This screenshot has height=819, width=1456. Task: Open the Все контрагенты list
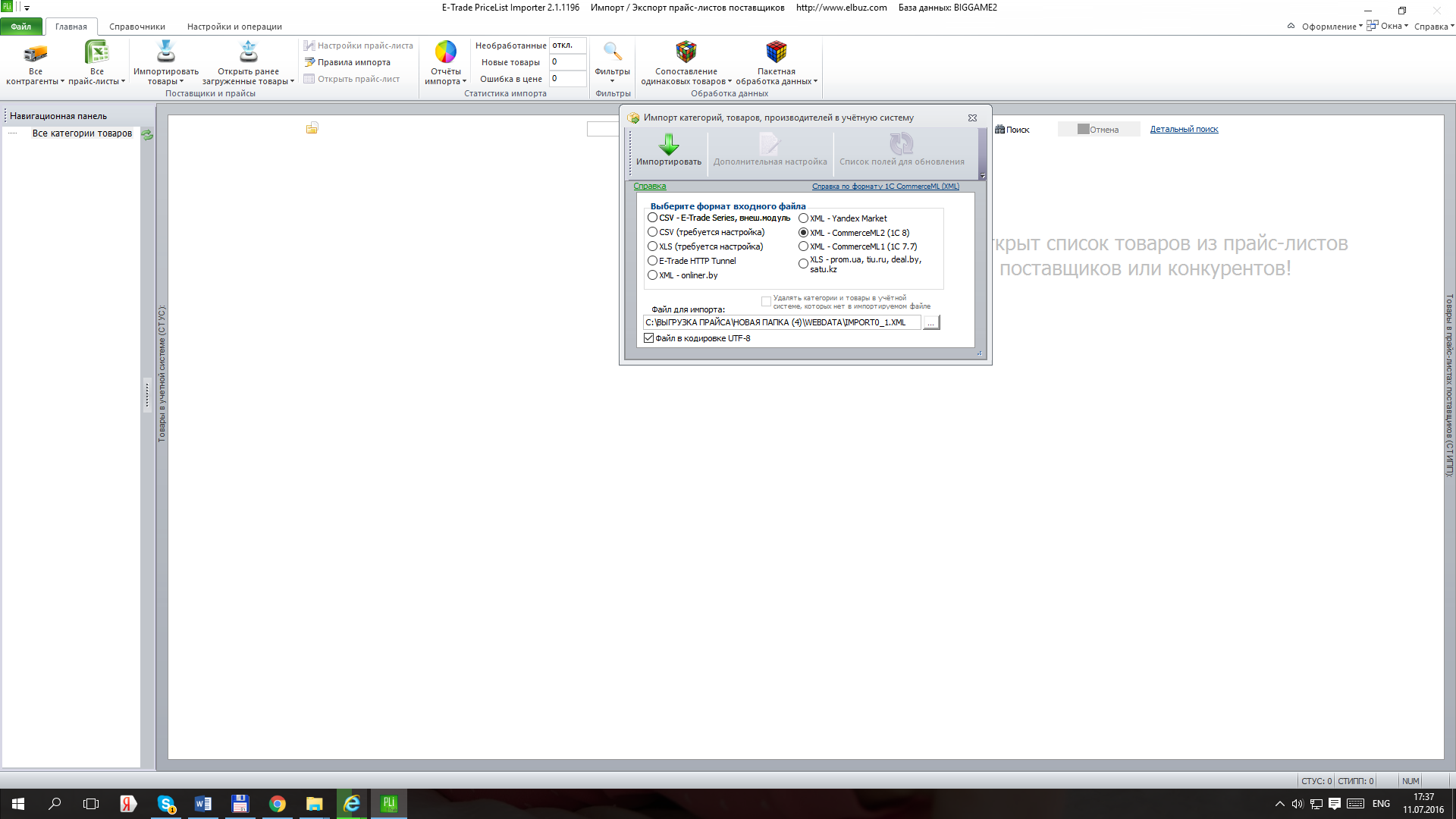click(35, 62)
